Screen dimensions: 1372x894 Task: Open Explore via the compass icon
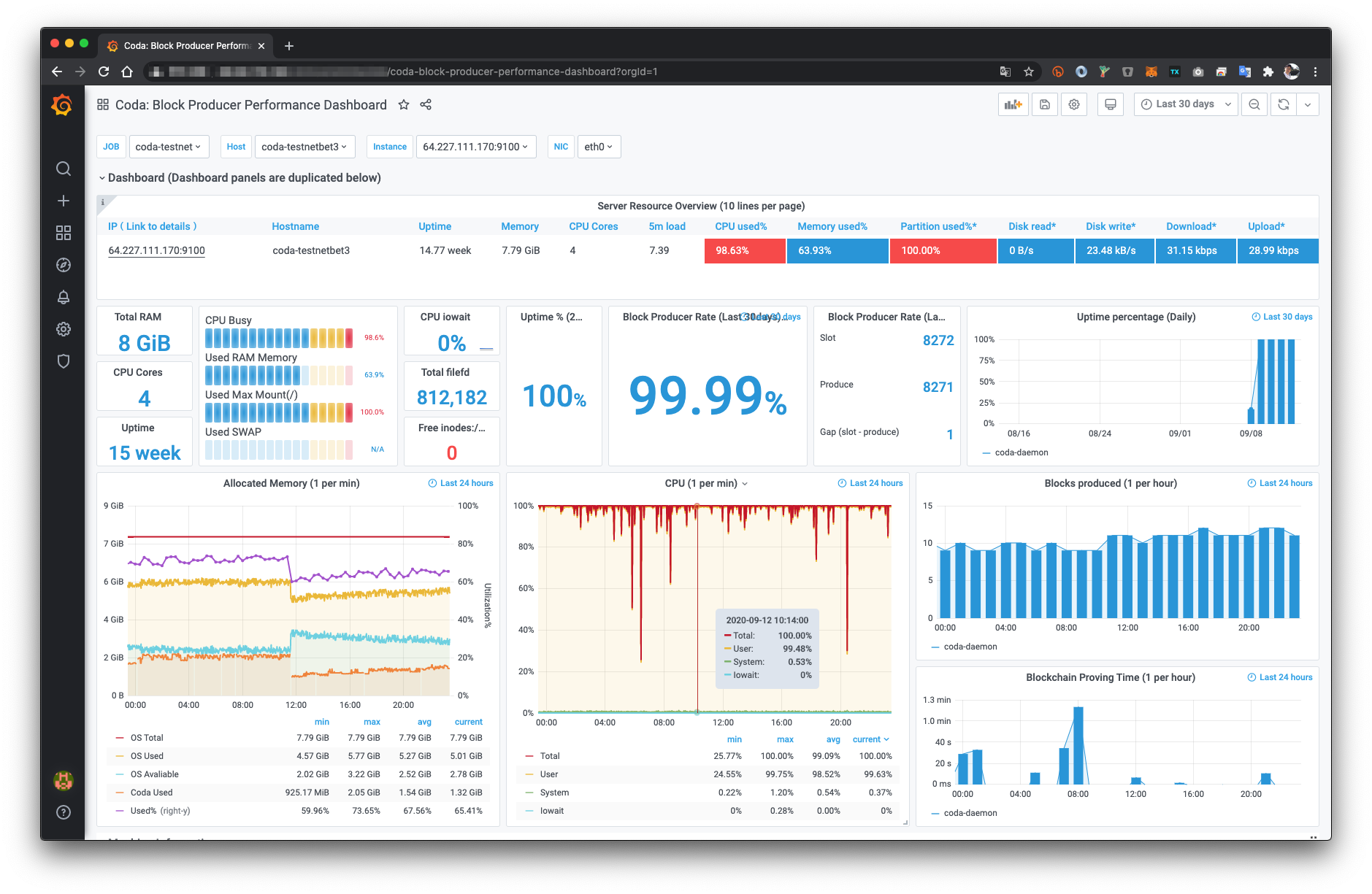[x=64, y=265]
